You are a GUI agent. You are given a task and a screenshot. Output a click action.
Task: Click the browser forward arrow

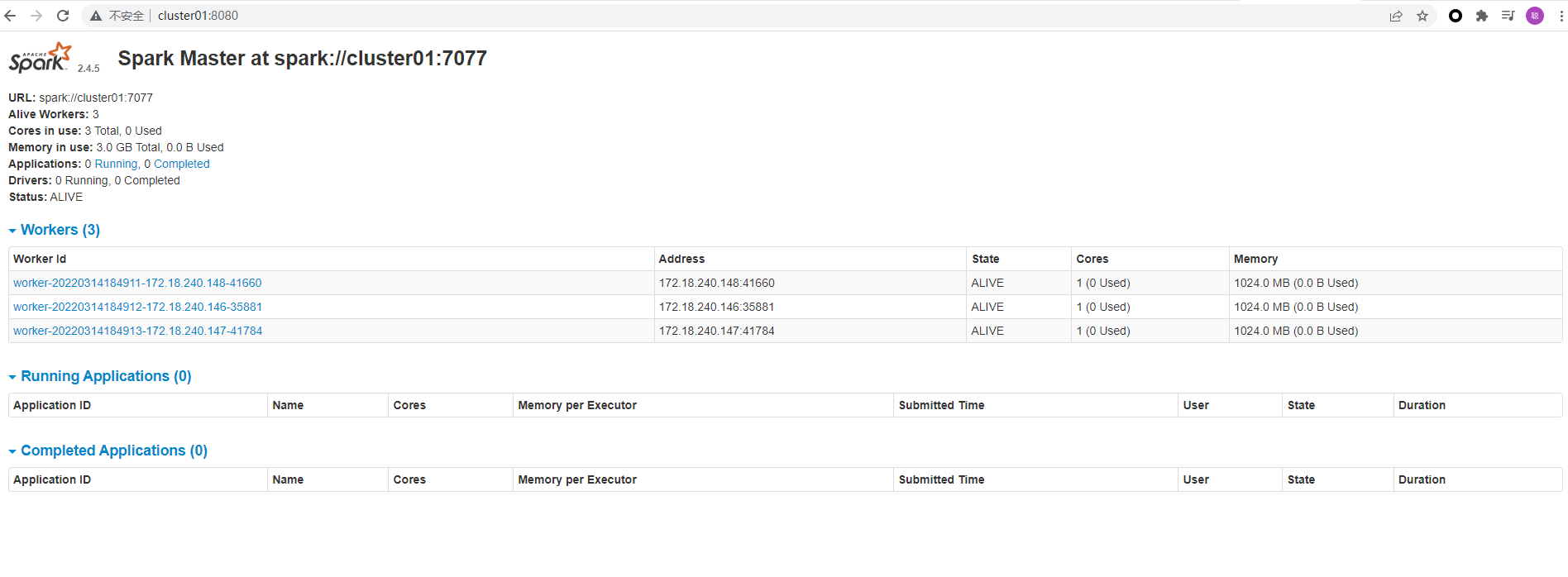pos(36,16)
